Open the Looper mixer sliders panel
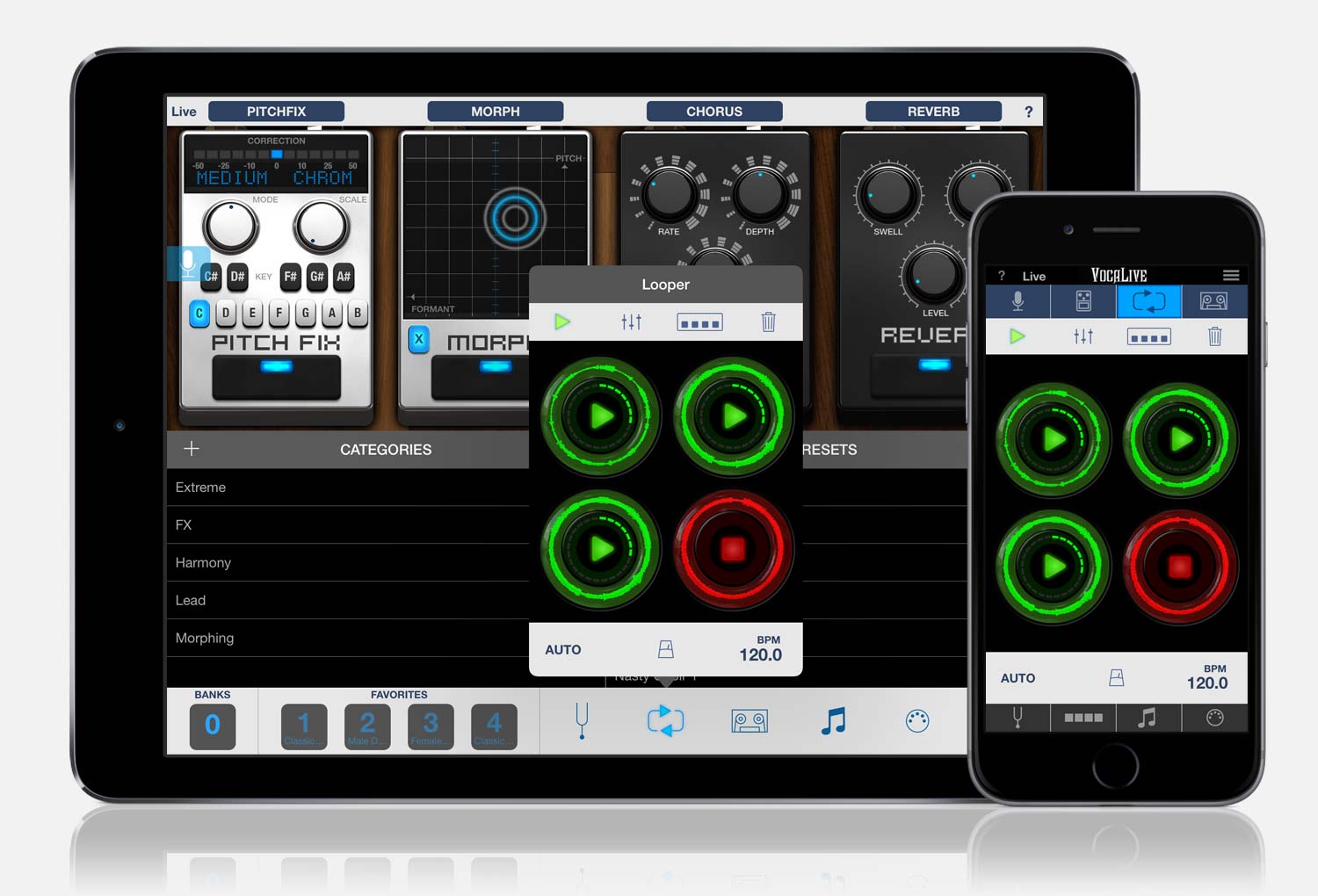The height and width of the screenshot is (896, 1318). [631, 322]
